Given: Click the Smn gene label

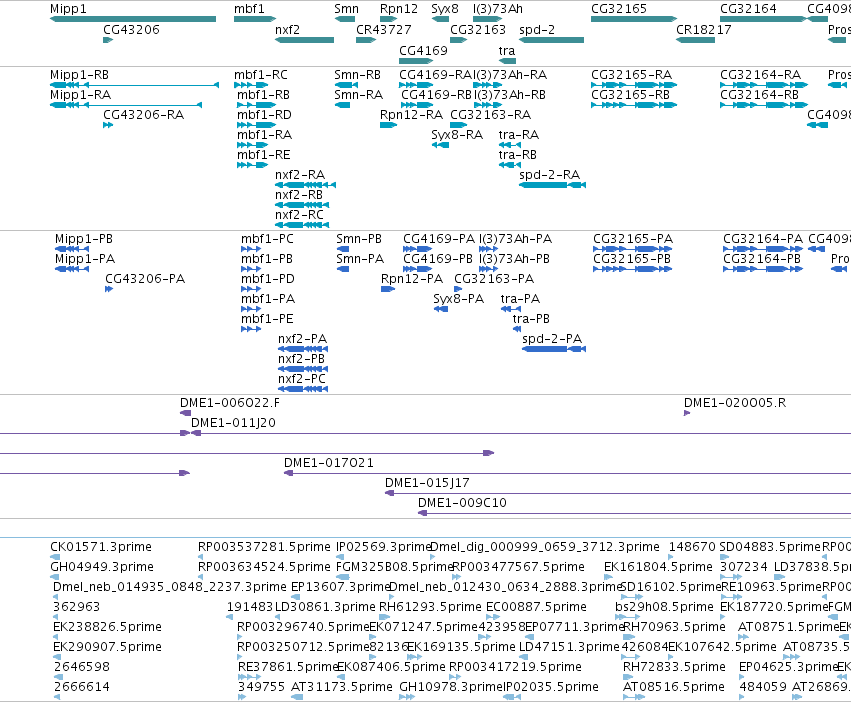Looking at the screenshot, I should tap(346, 9).
